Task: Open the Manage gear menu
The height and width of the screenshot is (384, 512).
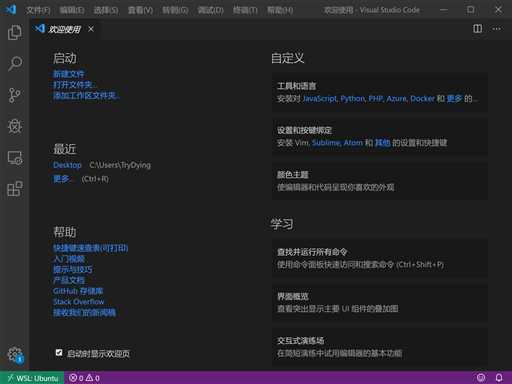Action: 15,355
